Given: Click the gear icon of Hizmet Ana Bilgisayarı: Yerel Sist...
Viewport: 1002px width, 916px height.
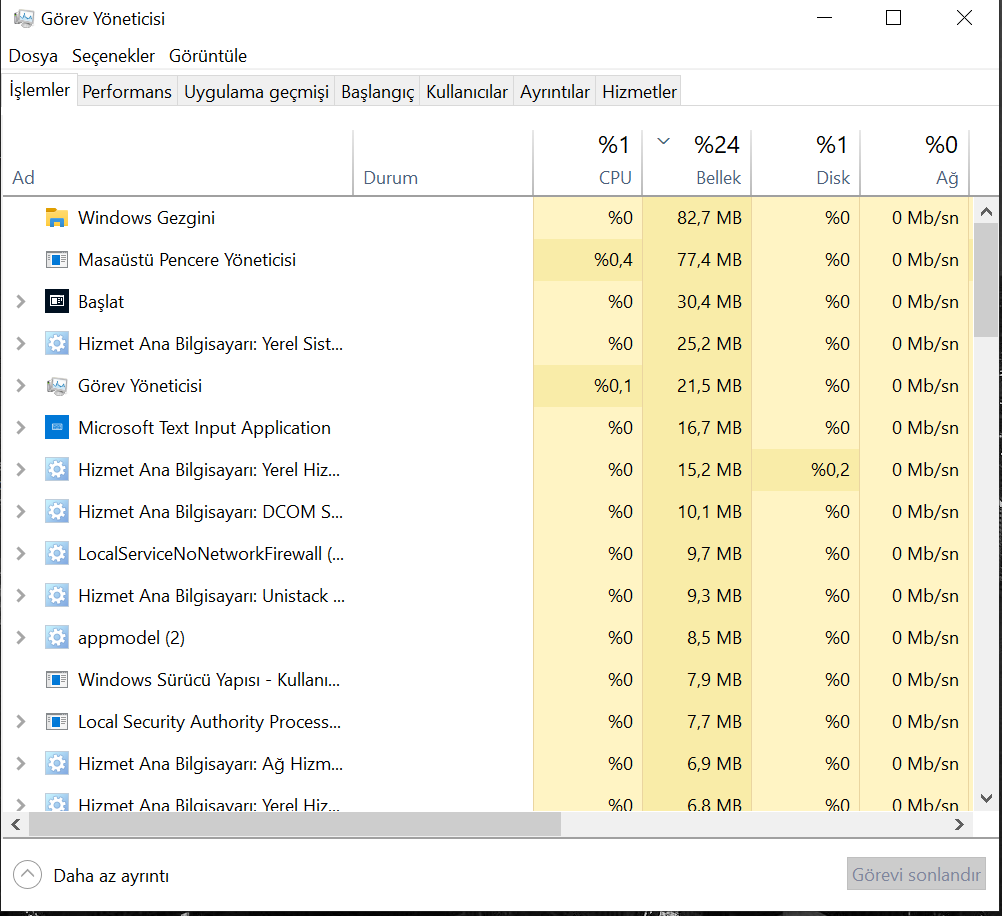Looking at the screenshot, I should point(57,344).
